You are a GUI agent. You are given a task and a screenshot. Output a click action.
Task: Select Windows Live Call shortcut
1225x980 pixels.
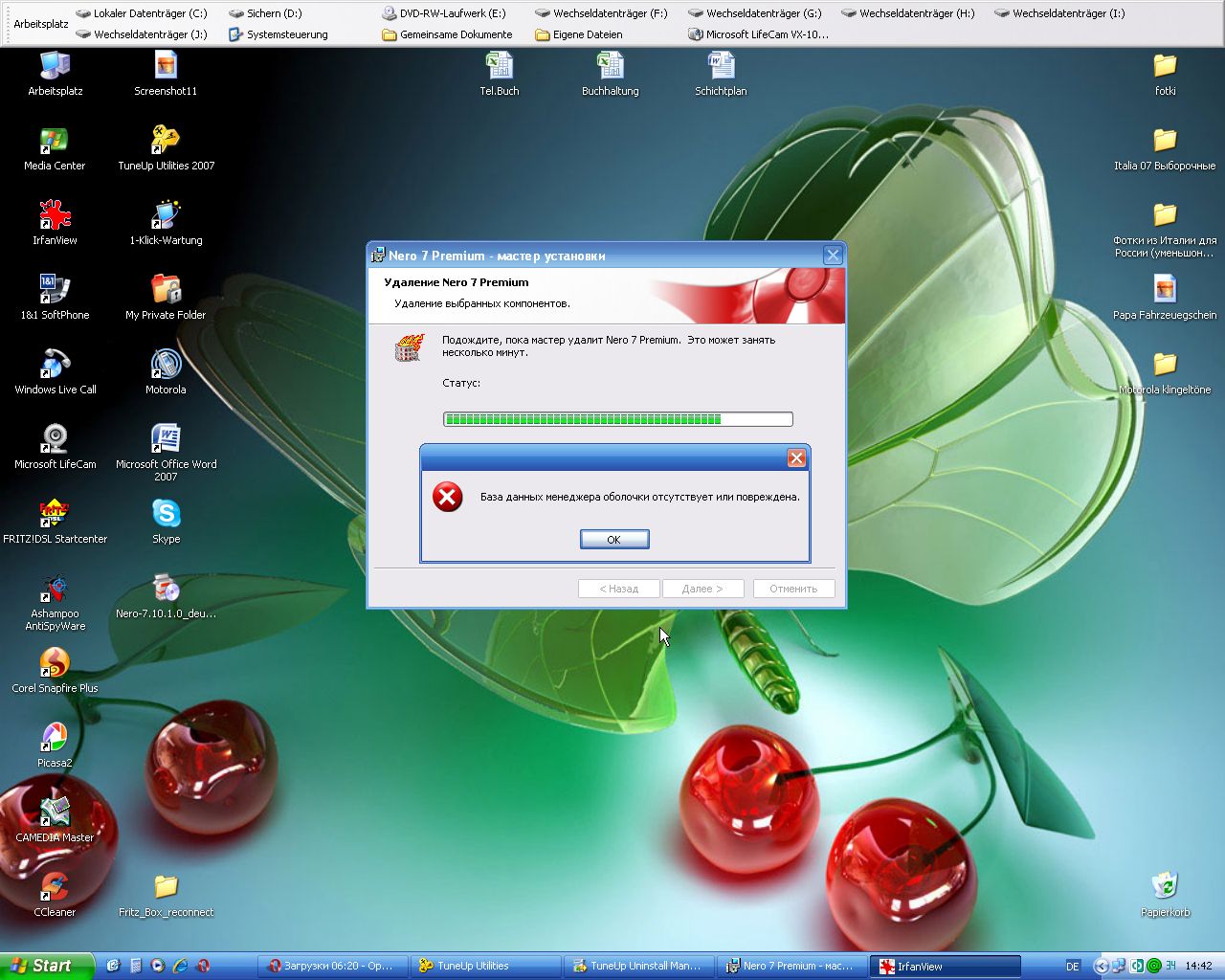tap(55, 372)
